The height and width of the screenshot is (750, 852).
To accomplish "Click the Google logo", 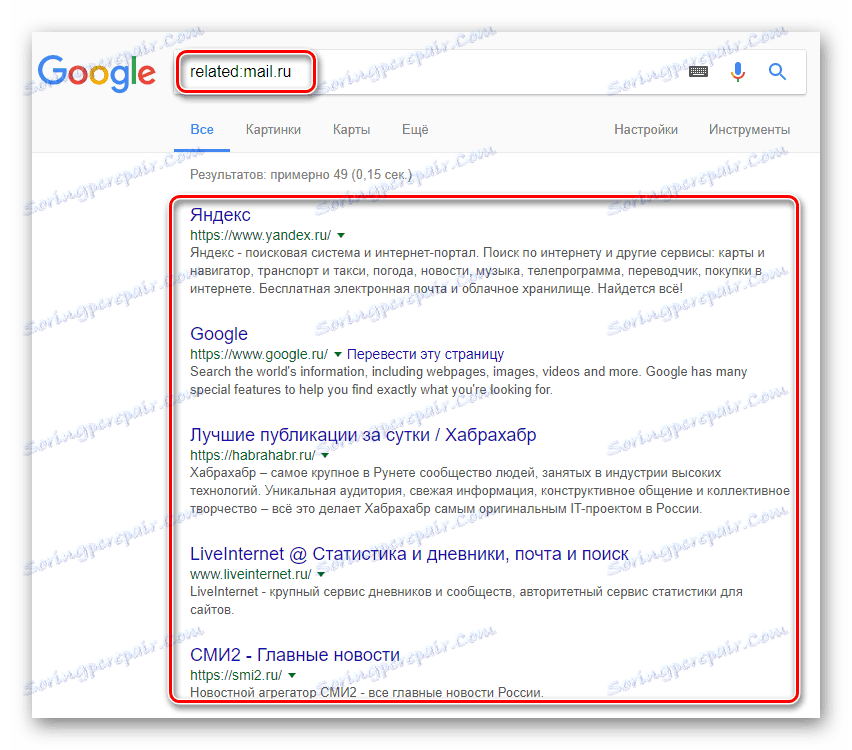I will (x=97, y=73).
